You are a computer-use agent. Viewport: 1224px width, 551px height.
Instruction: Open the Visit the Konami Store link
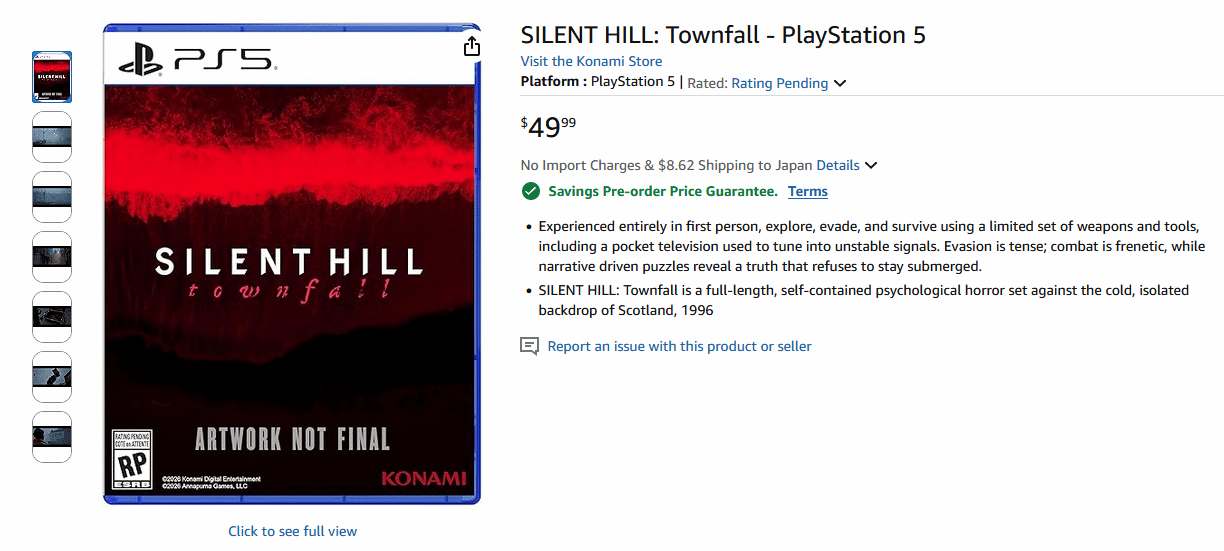[591, 61]
